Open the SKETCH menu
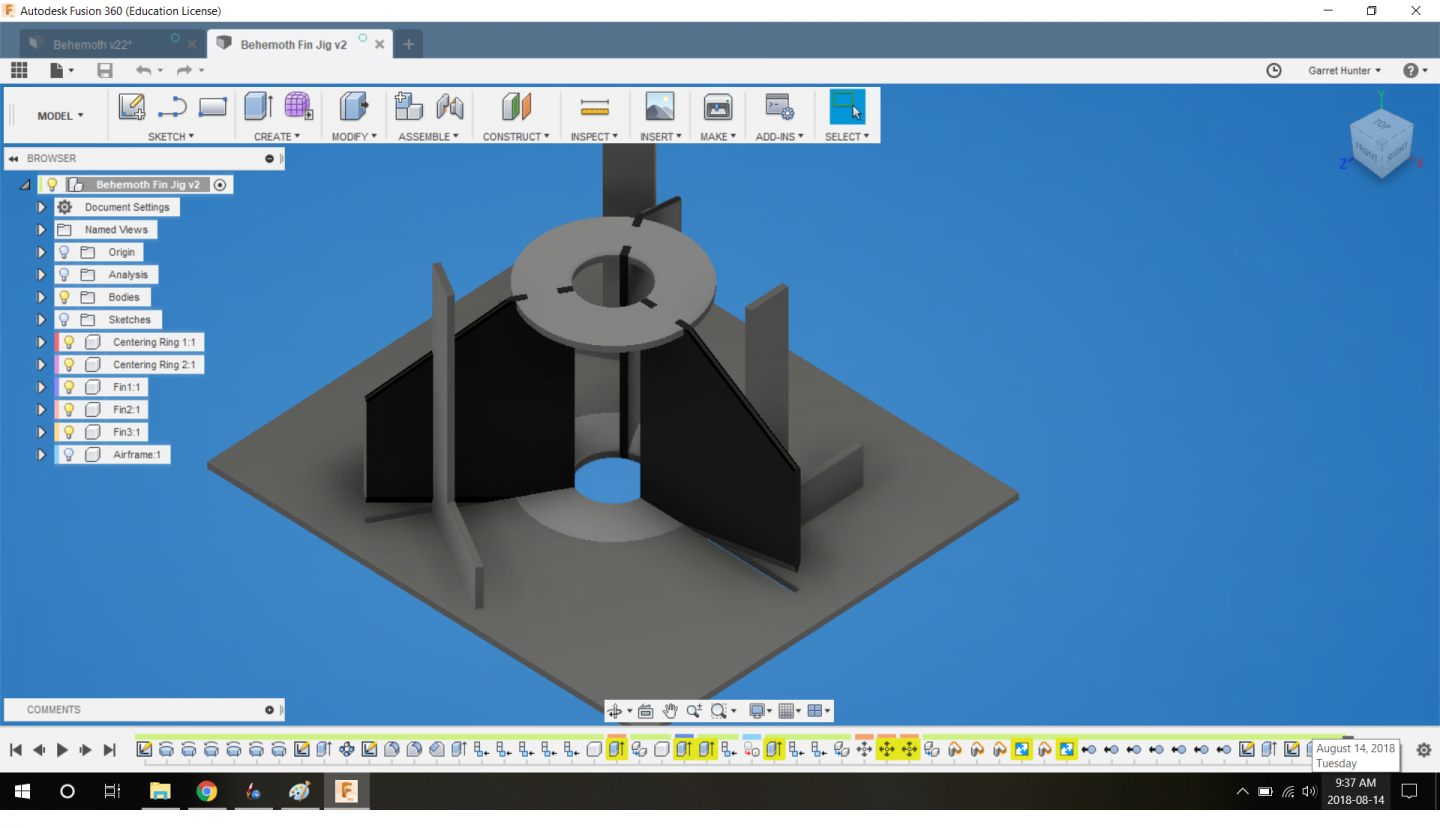 171,136
